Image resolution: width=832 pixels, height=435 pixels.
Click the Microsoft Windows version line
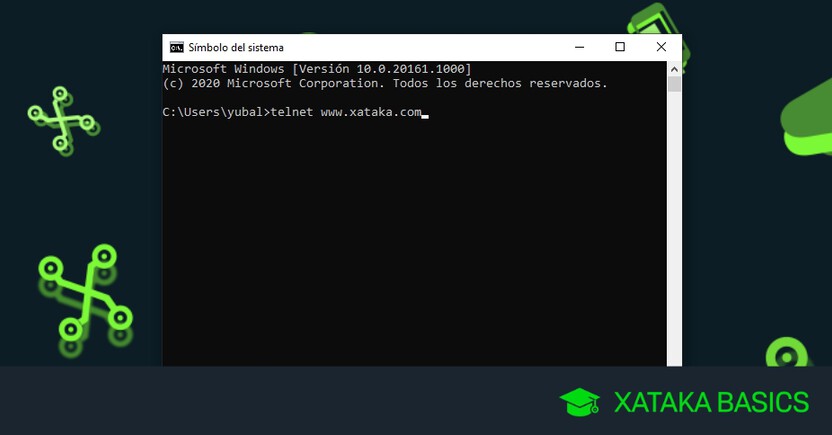(x=316, y=68)
